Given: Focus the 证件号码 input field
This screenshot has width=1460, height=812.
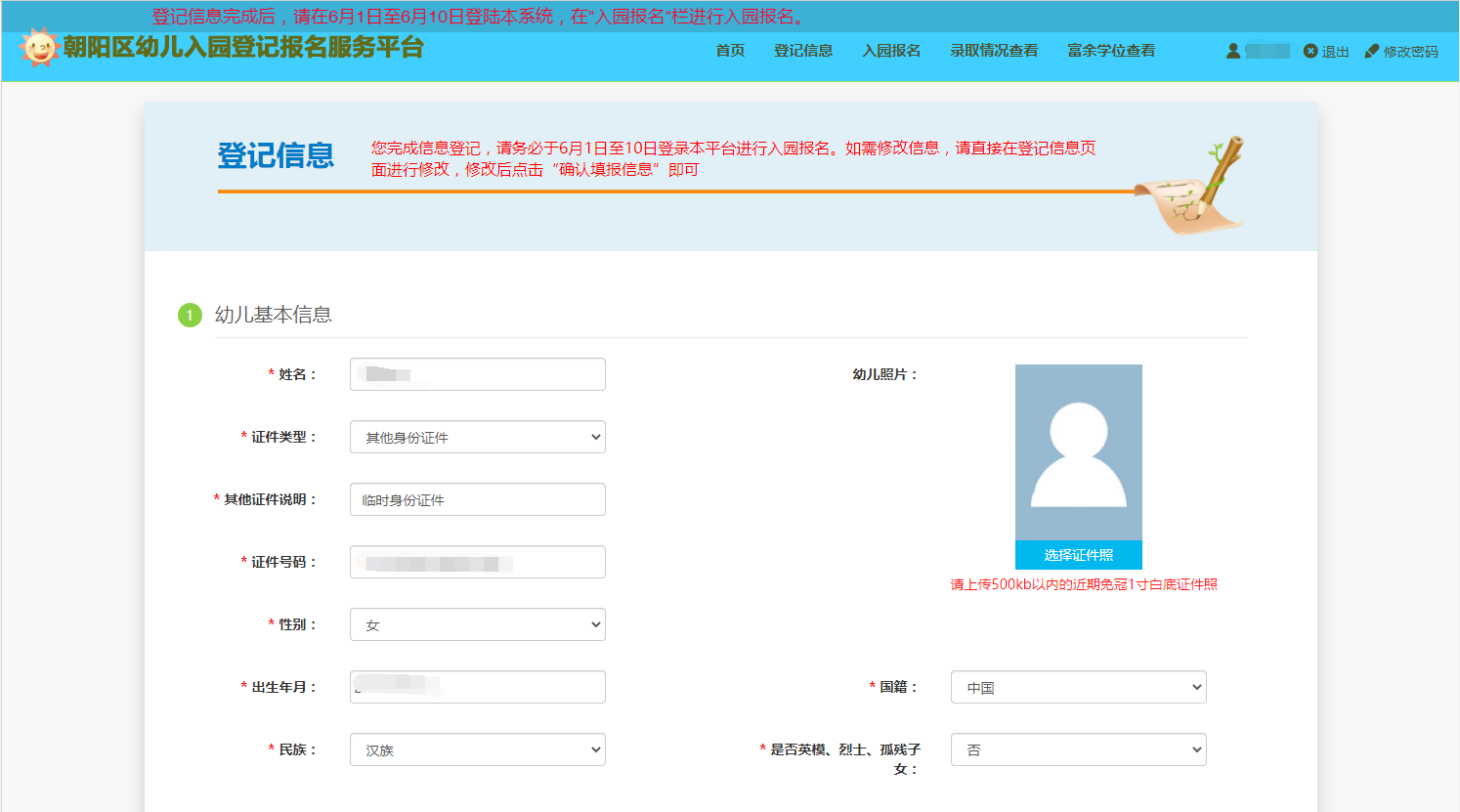Looking at the screenshot, I should point(478,562).
